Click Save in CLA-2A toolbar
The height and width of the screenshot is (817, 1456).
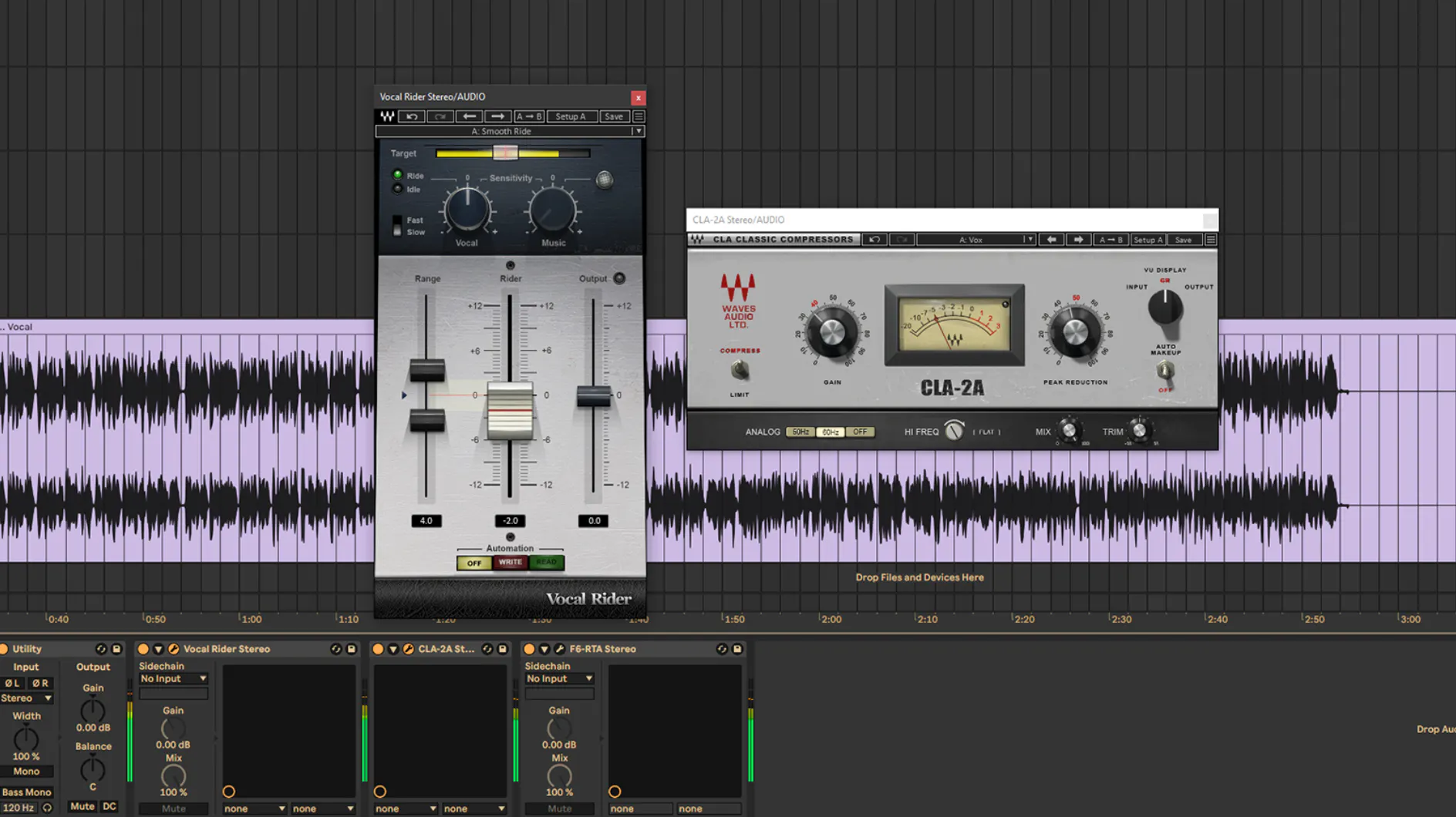click(1184, 240)
